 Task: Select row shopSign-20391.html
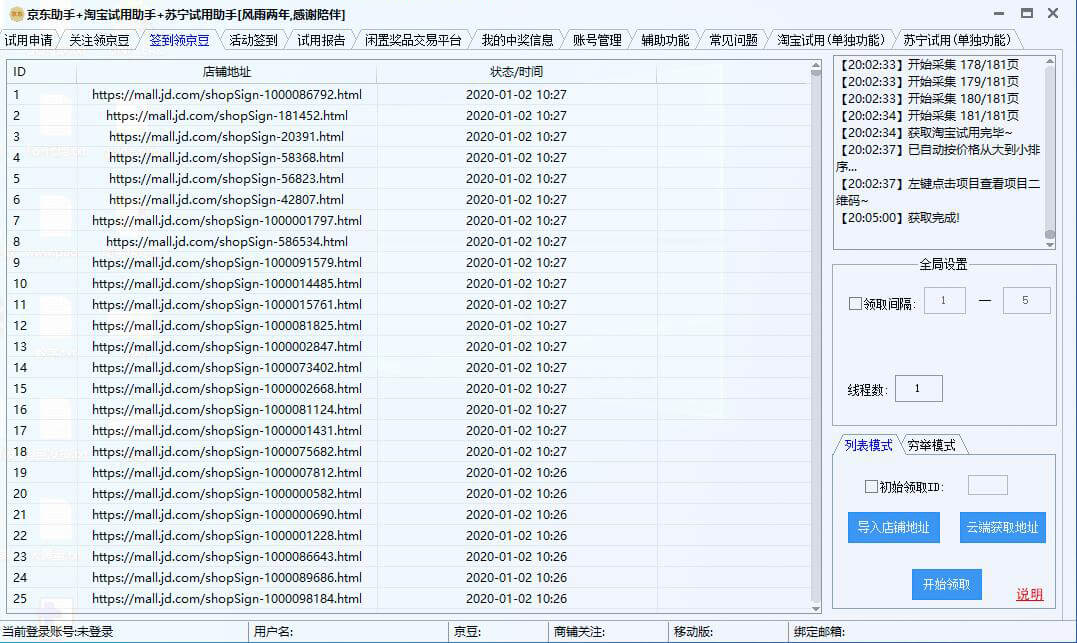tap(408, 137)
